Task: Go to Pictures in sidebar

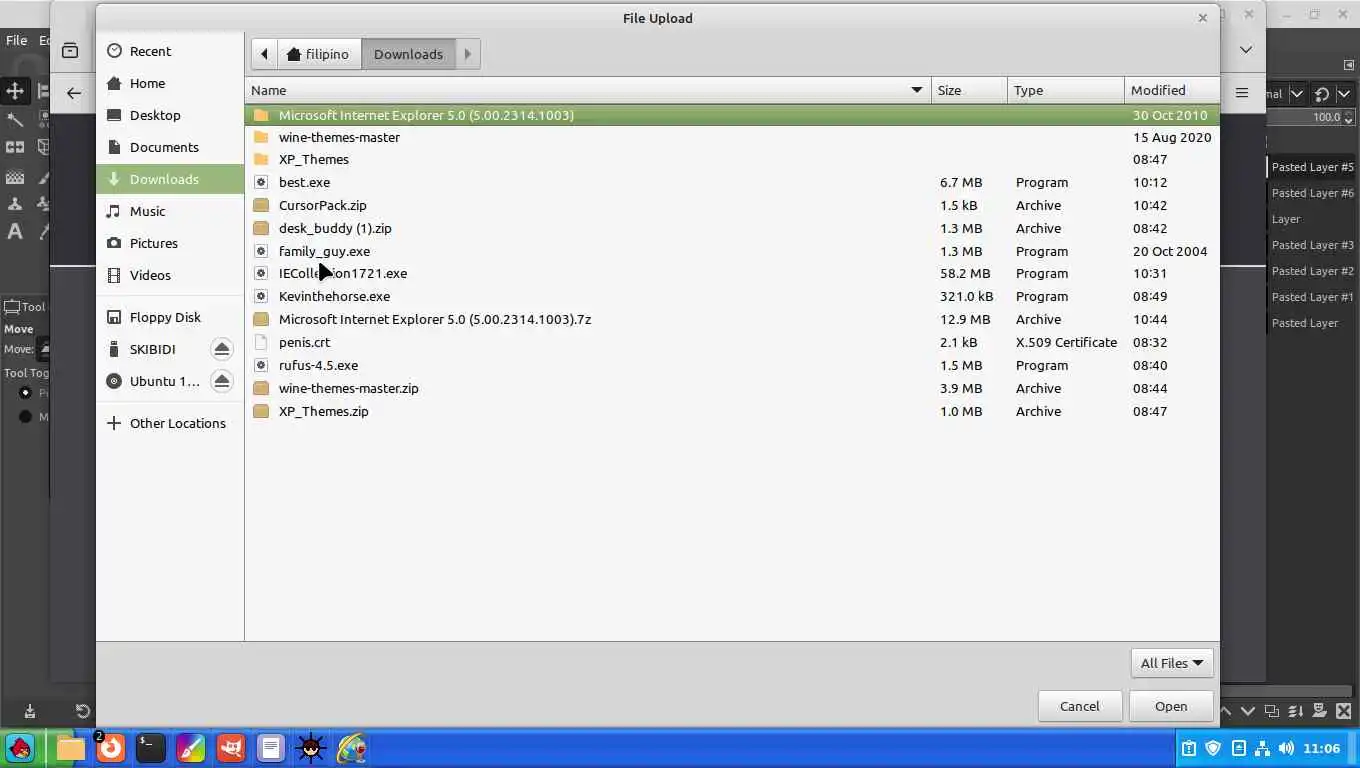Action: 170,243
